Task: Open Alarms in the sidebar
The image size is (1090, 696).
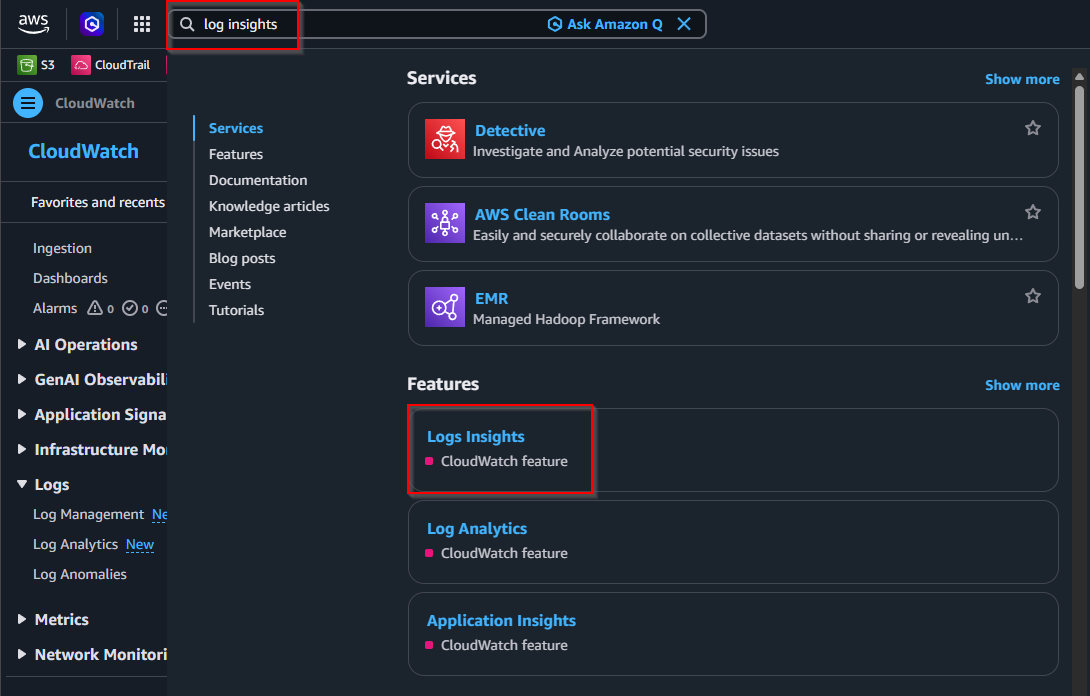Action: (x=55, y=308)
